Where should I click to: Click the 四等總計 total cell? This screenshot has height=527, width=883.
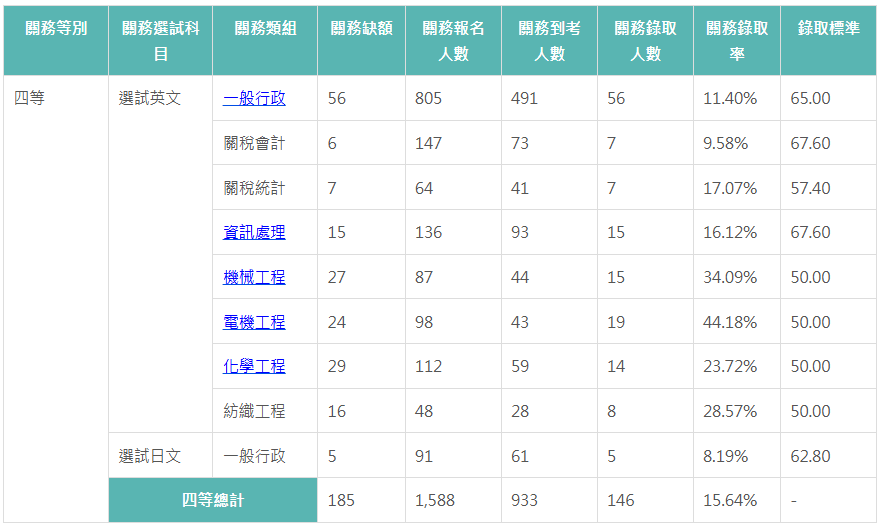(213, 500)
